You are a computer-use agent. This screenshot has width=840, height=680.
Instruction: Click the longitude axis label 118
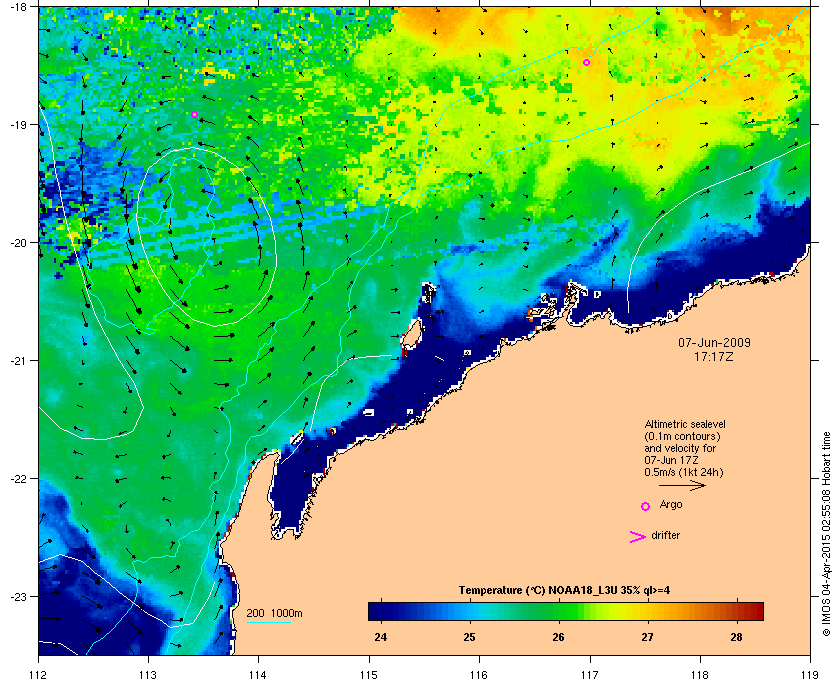700,674
